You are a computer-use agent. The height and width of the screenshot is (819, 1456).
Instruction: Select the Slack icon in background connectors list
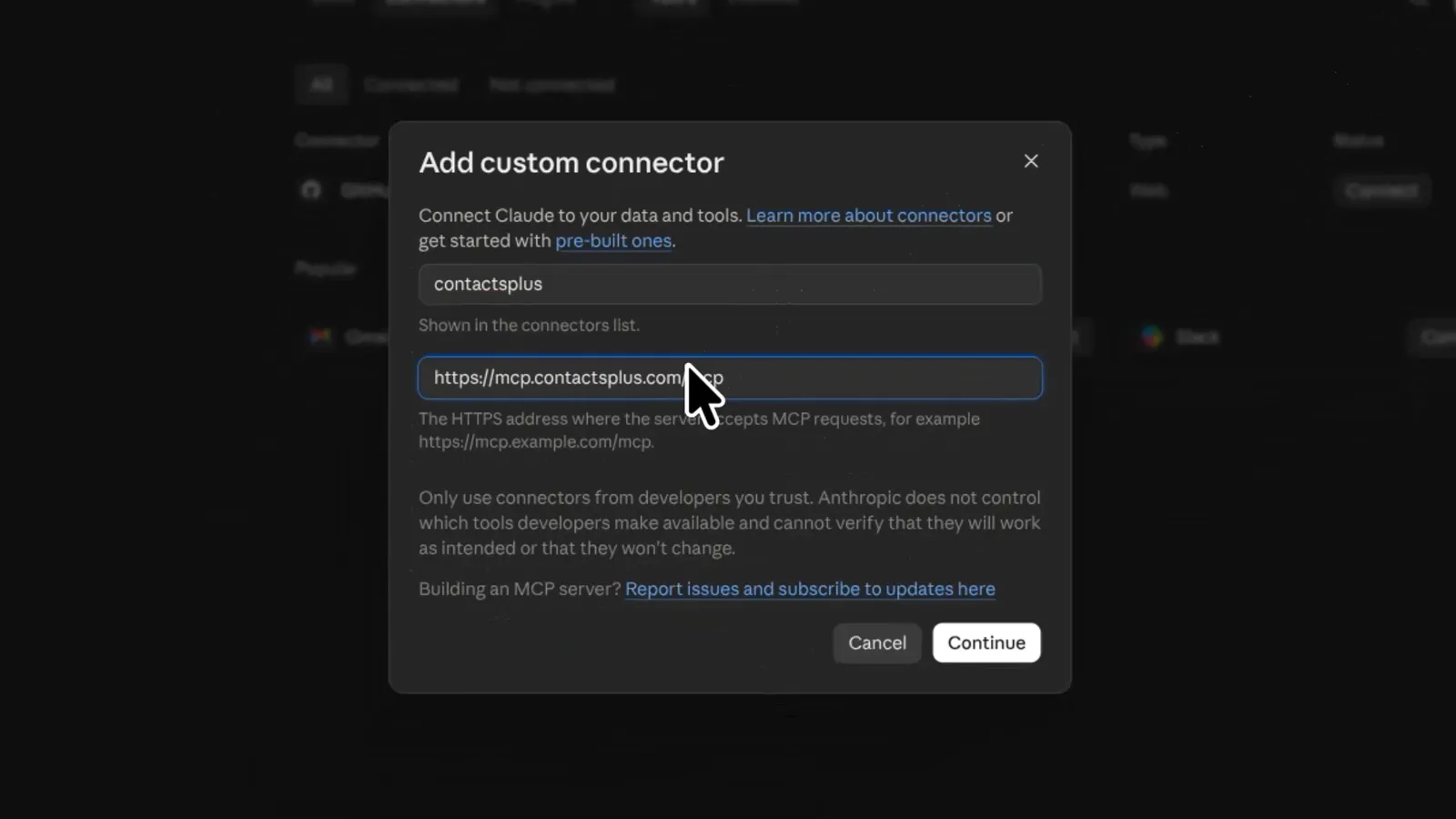click(x=1152, y=337)
